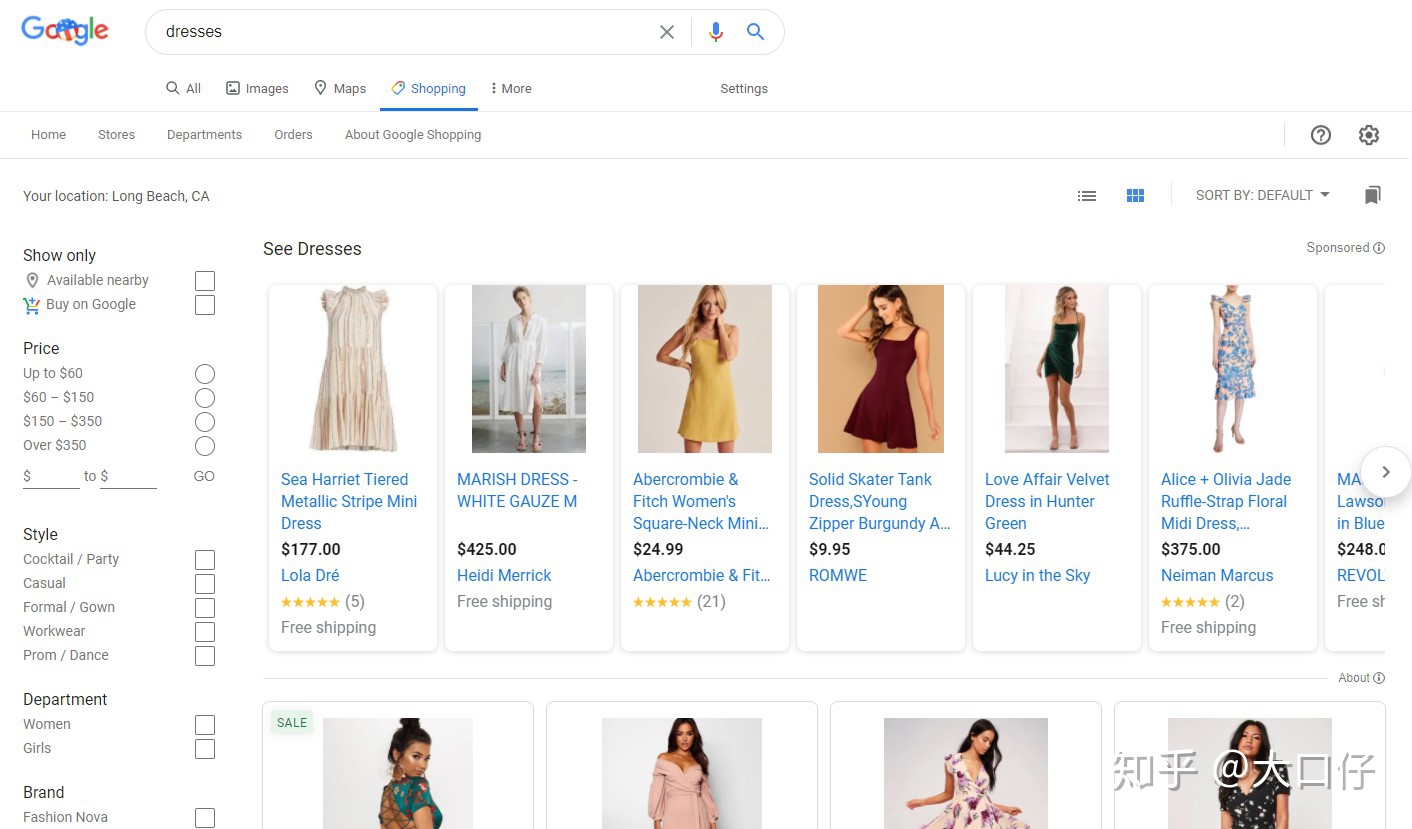Open Alice + Olivia Jade dress link
1412x829 pixels.
pos(1226,501)
